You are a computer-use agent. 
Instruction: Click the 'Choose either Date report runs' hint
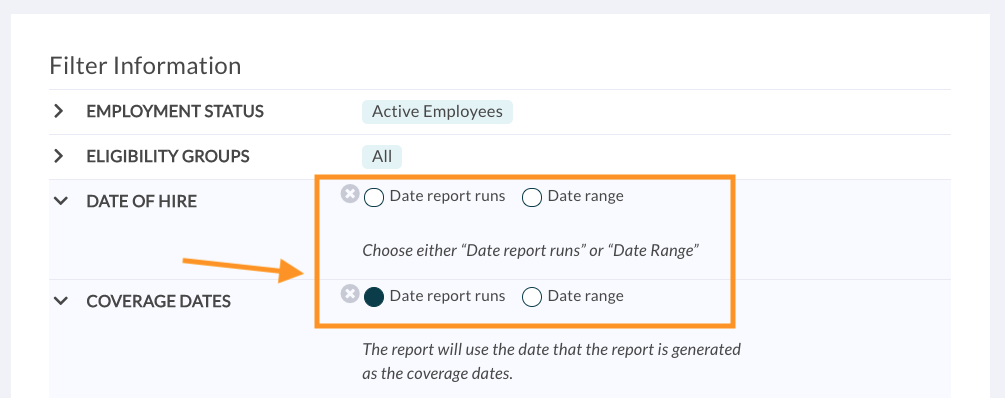[x=530, y=251]
